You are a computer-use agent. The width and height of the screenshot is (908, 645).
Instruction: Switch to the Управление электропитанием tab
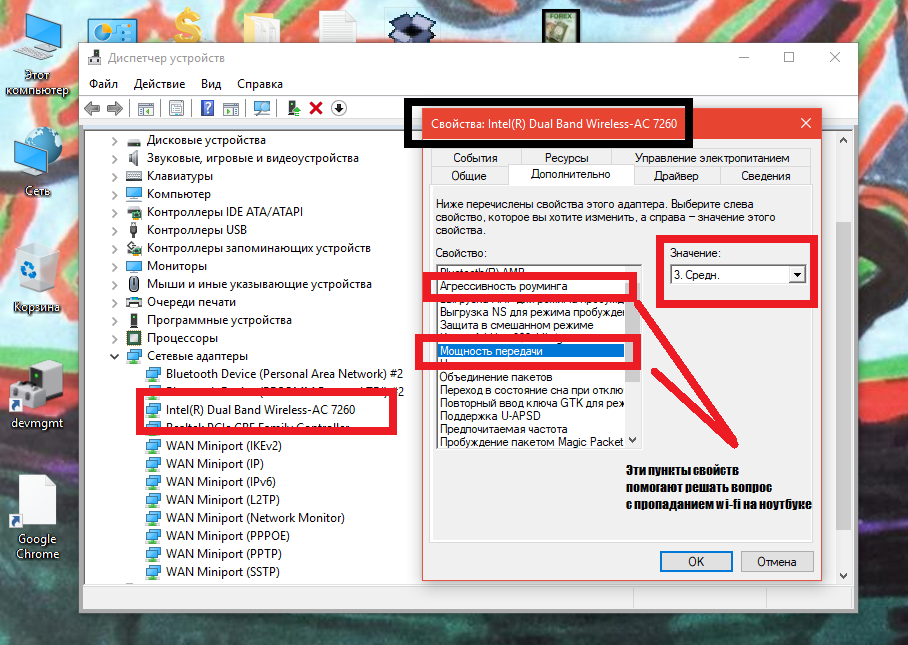(712, 157)
